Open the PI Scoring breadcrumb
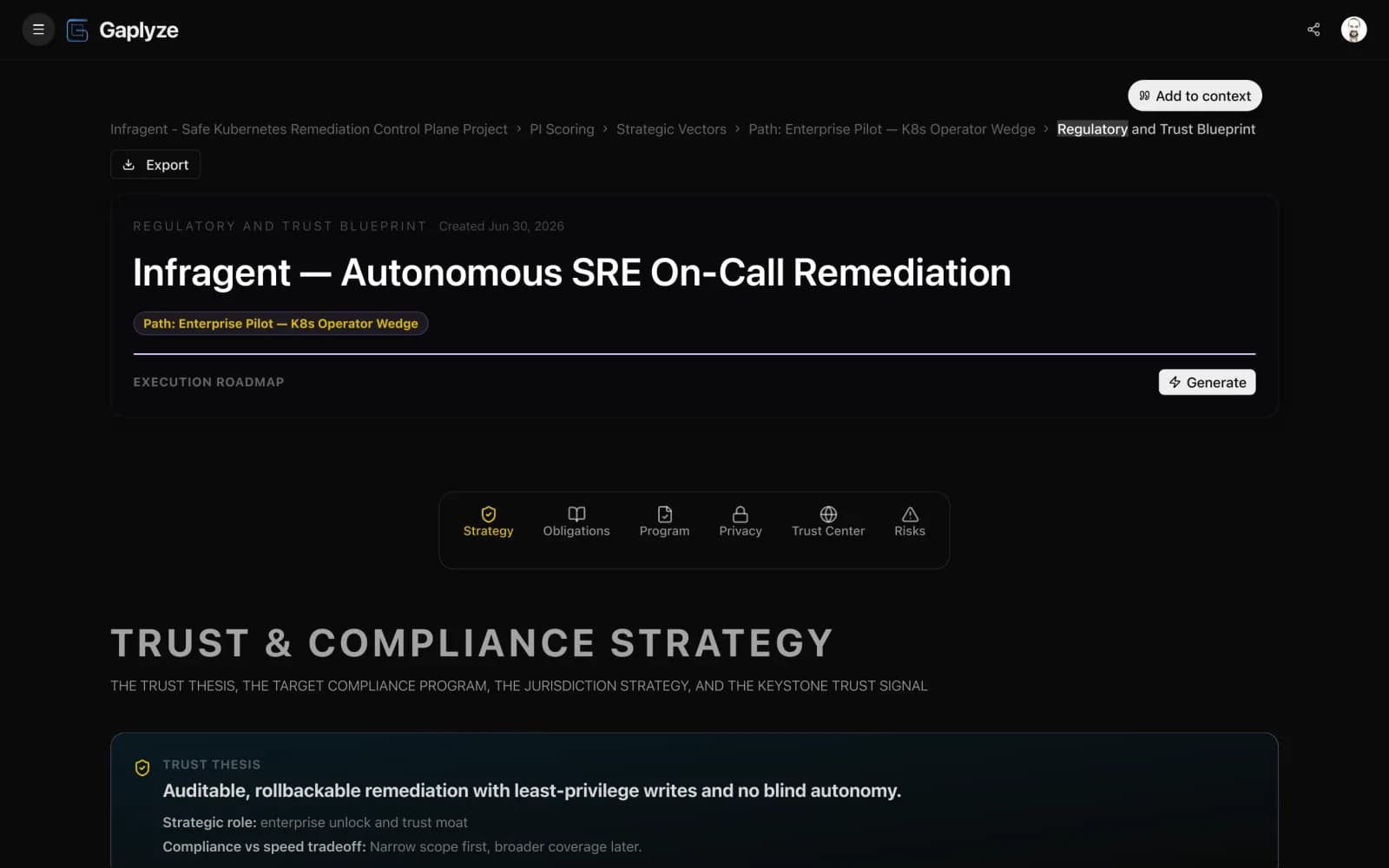 click(562, 129)
